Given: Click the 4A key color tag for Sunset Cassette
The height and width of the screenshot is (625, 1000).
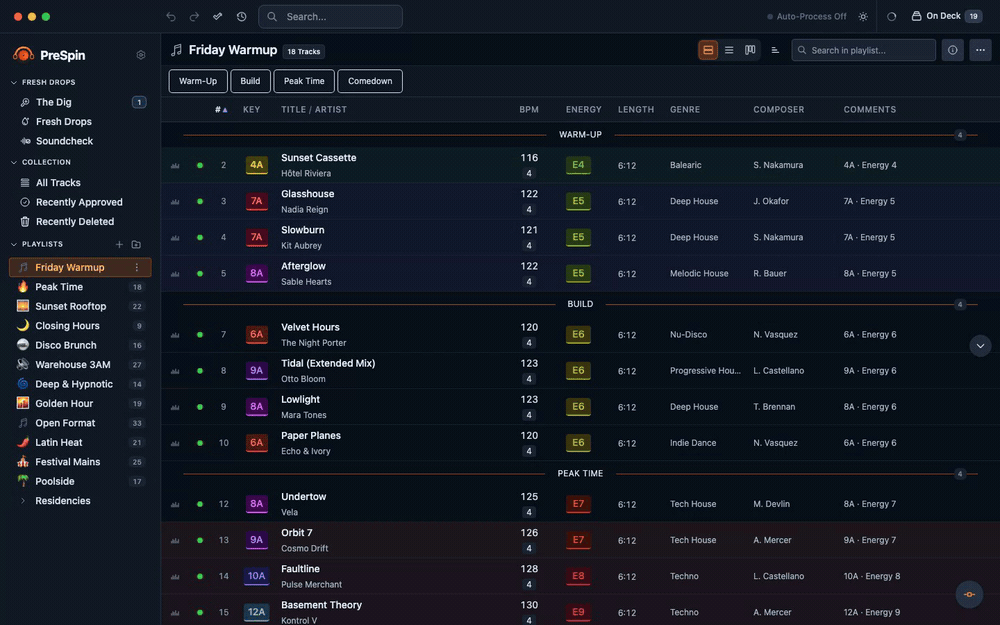Looking at the screenshot, I should point(256,165).
